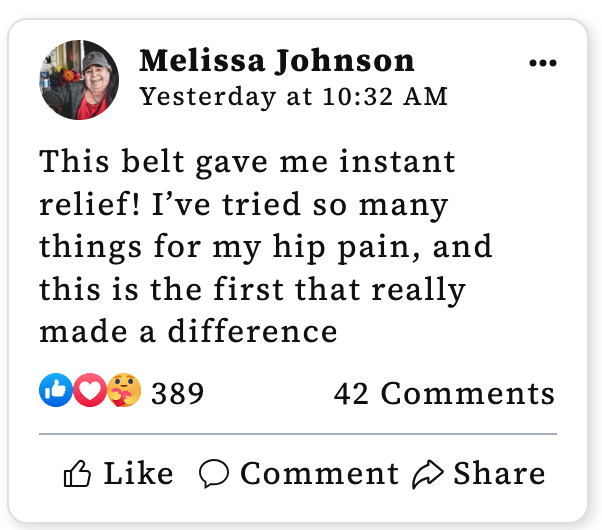
Task: Click the "this is the first that really" line
Action: click(x=252, y=290)
